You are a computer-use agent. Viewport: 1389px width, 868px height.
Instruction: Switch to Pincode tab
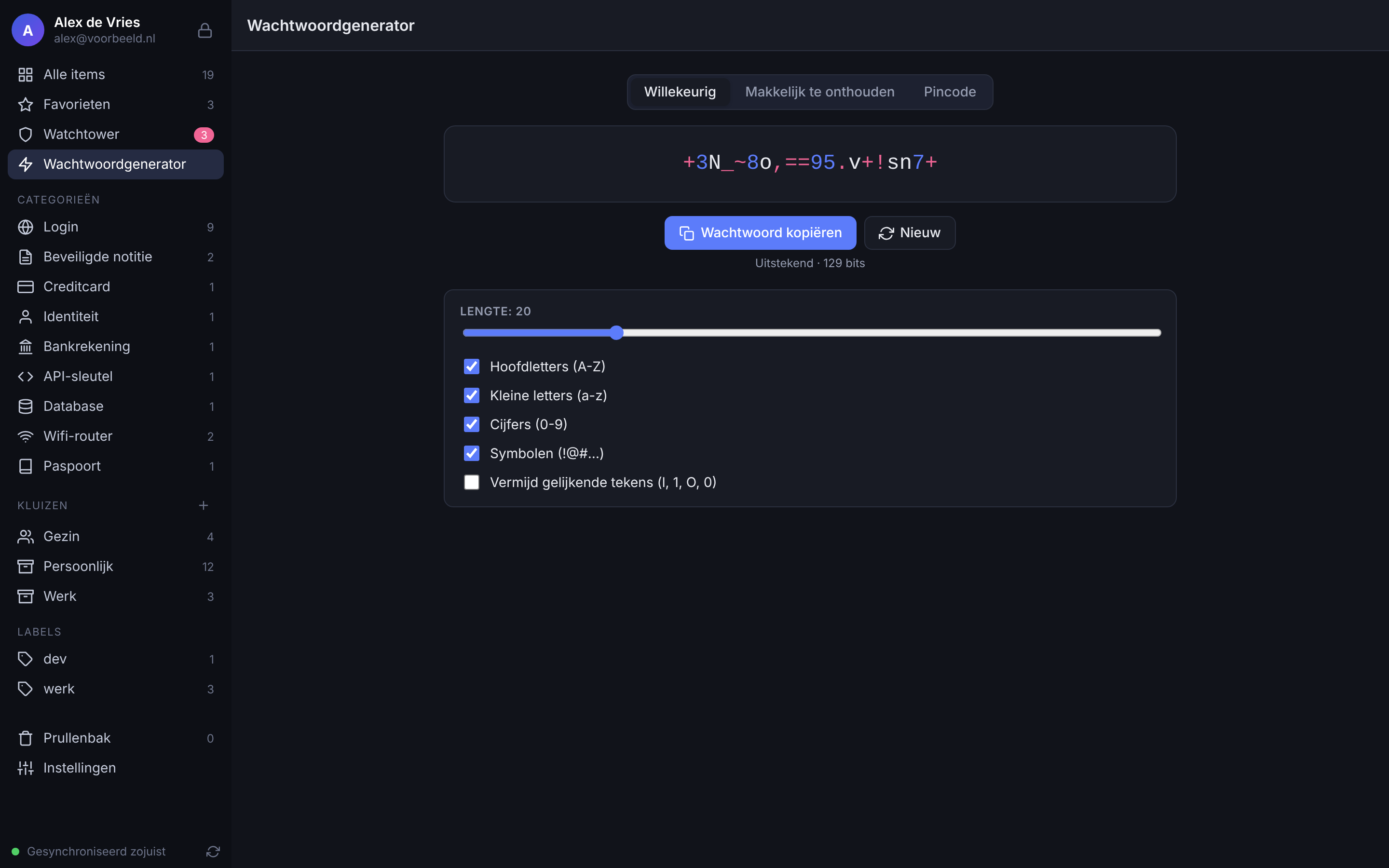pyautogui.click(x=949, y=92)
